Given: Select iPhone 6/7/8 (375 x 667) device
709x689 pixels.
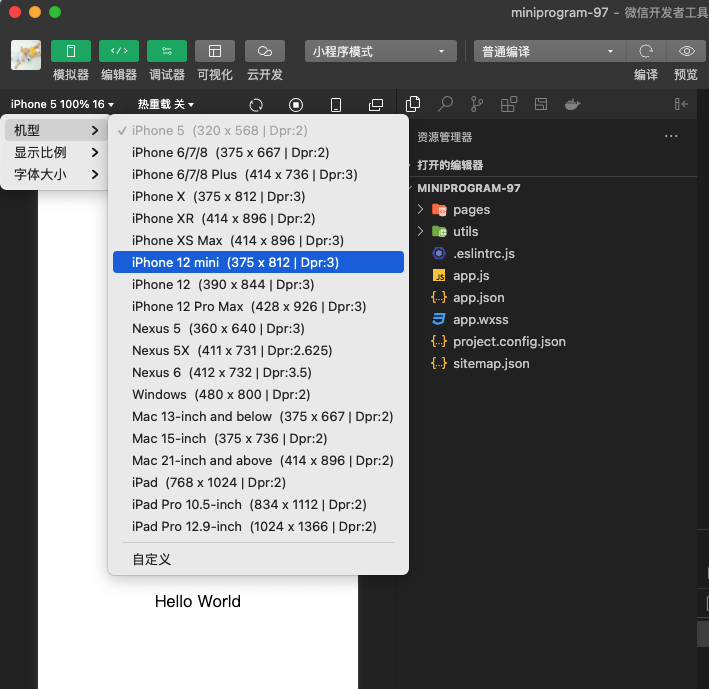Looking at the screenshot, I should (258, 152).
